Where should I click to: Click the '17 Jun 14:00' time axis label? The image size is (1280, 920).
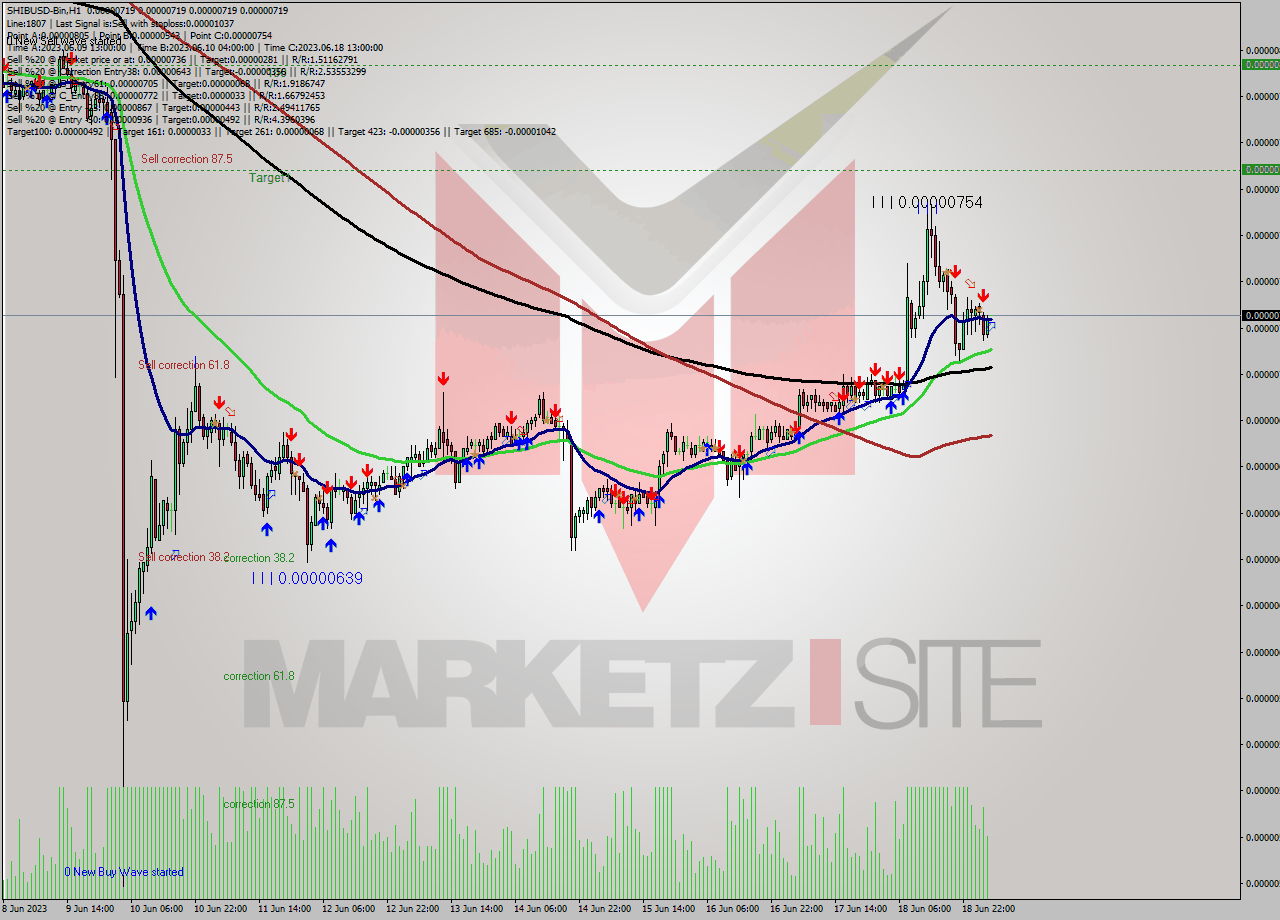tap(859, 908)
